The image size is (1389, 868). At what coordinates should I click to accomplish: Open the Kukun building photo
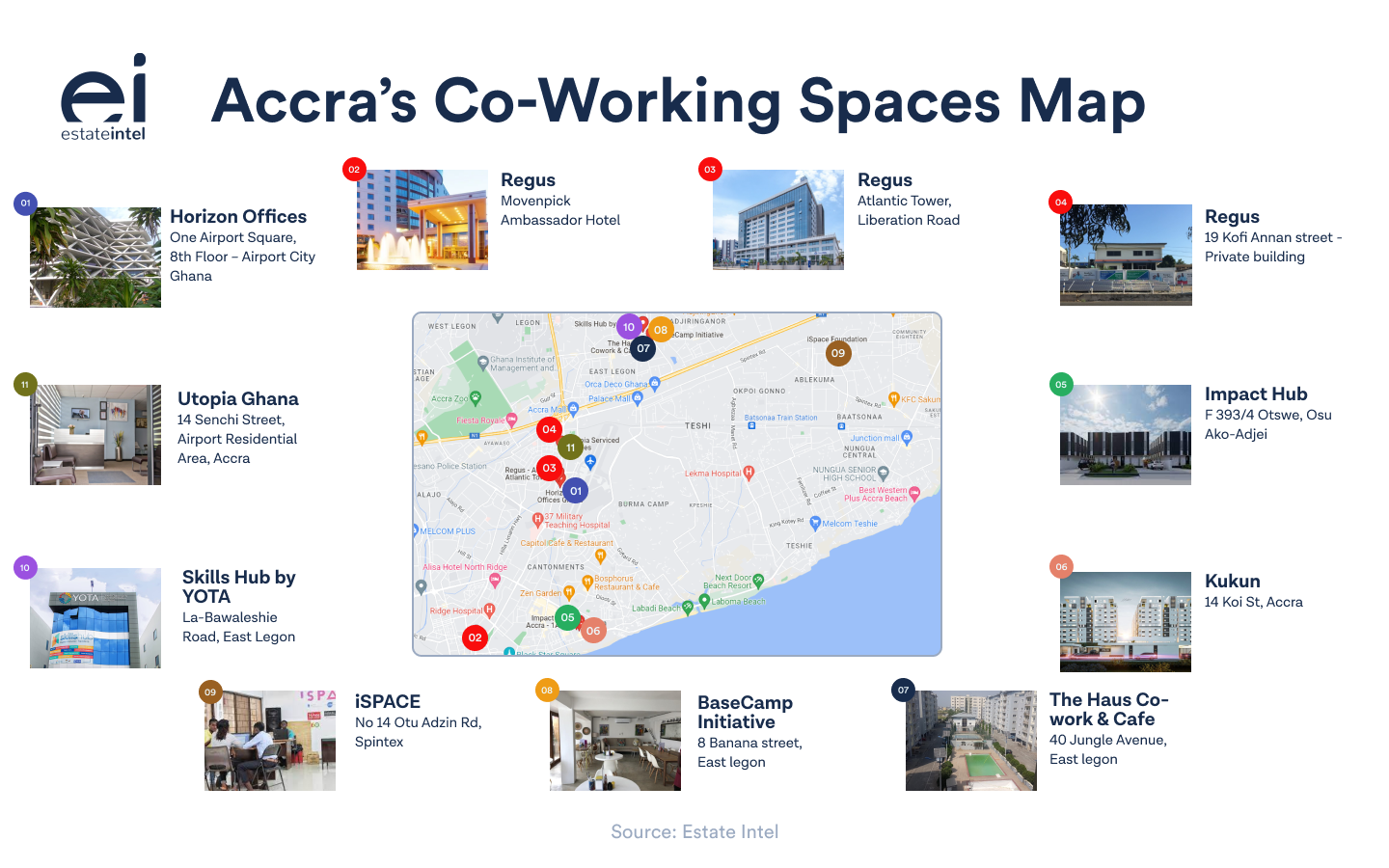coord(1126,622)
